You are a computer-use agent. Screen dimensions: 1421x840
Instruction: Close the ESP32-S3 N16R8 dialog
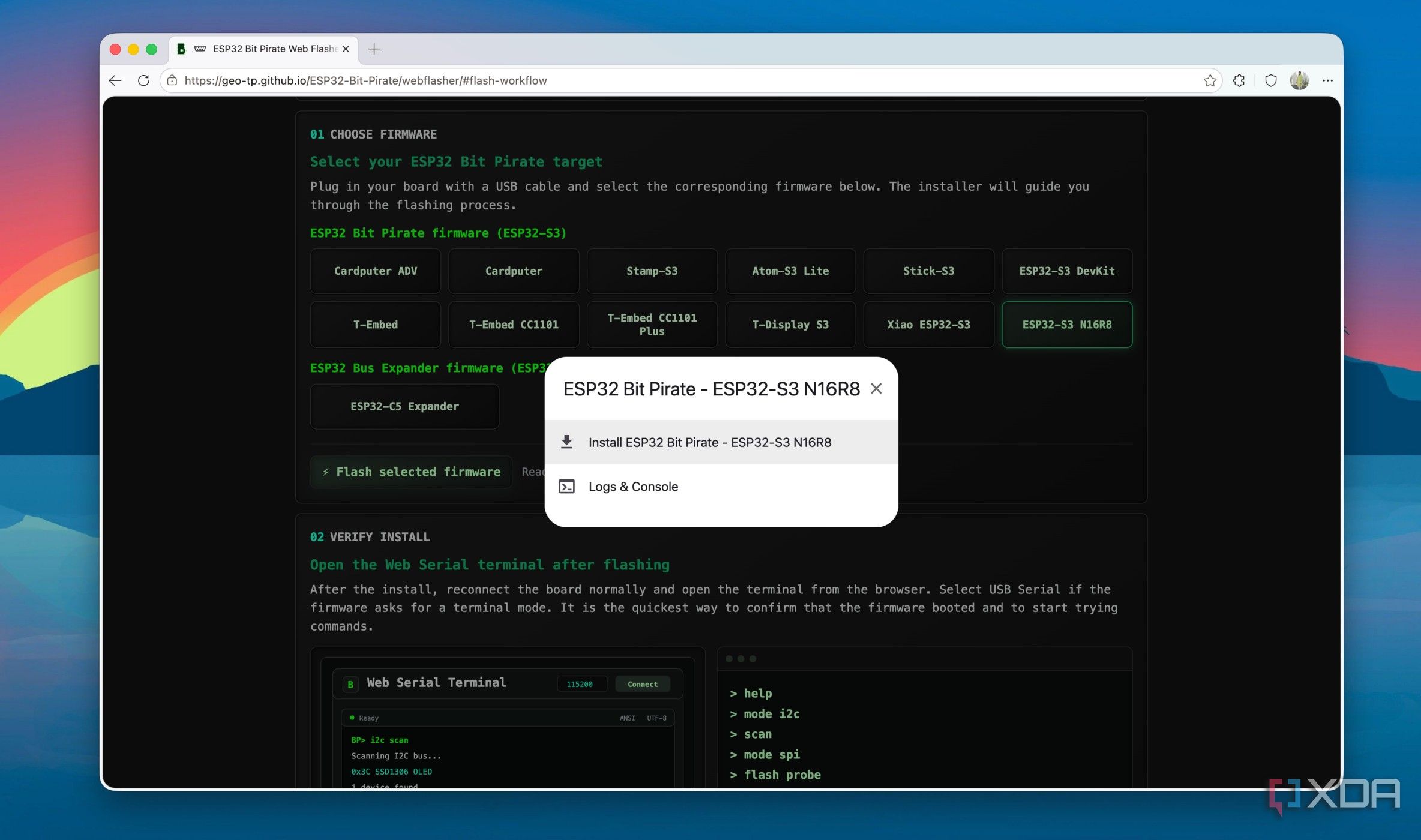pyautogui.click(x=876, y=389)
